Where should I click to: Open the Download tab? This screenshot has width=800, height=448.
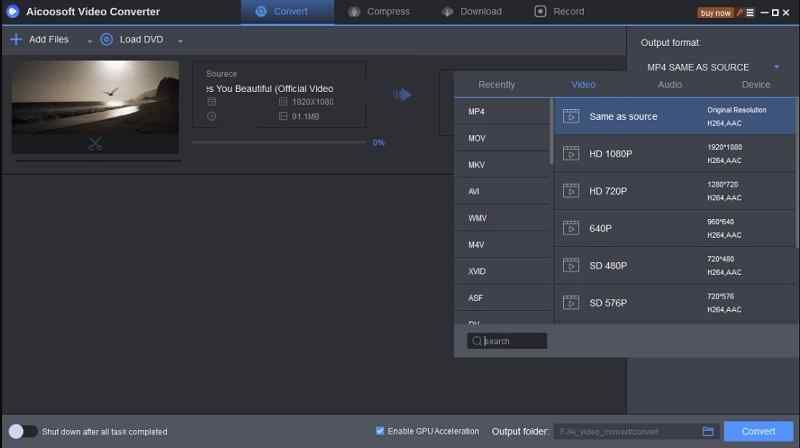coord(471,12)
